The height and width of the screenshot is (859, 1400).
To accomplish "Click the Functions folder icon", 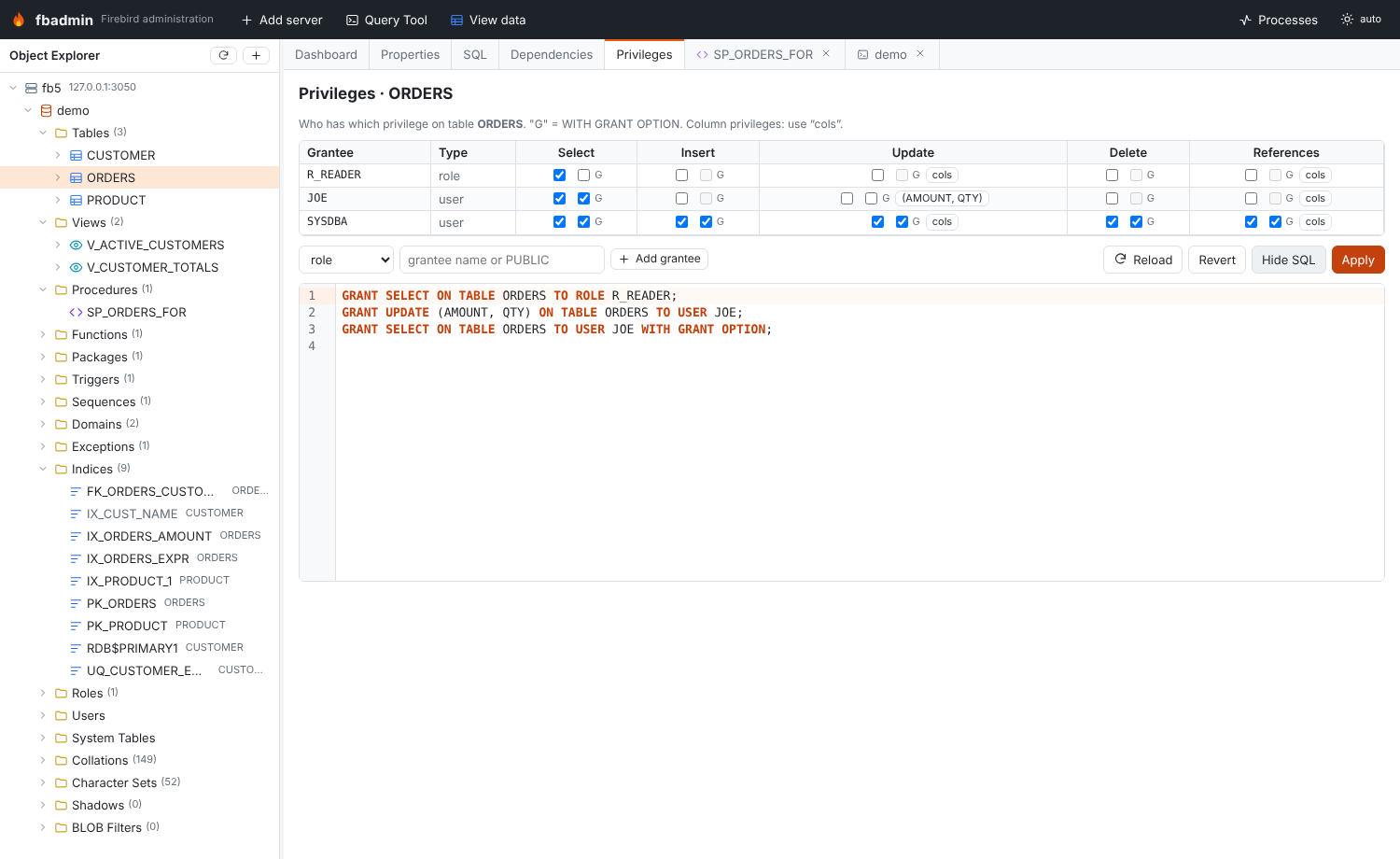I will click(61, 334).
